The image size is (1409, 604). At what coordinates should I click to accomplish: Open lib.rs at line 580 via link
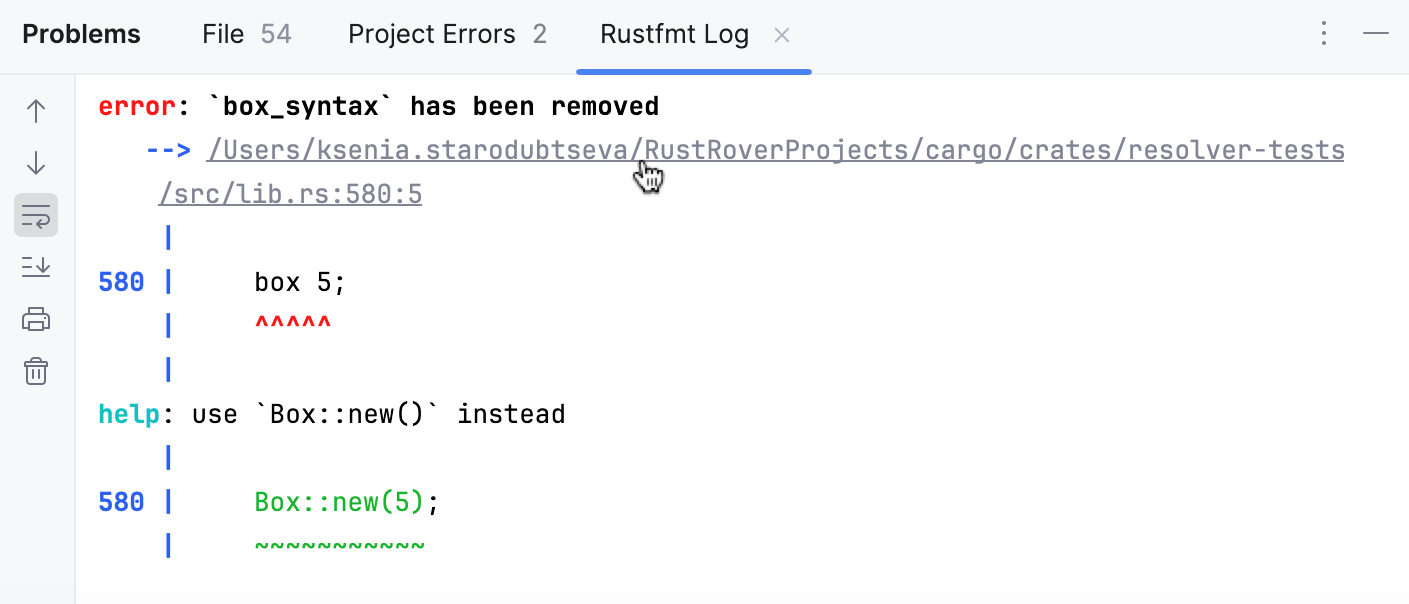pos(290,192)
